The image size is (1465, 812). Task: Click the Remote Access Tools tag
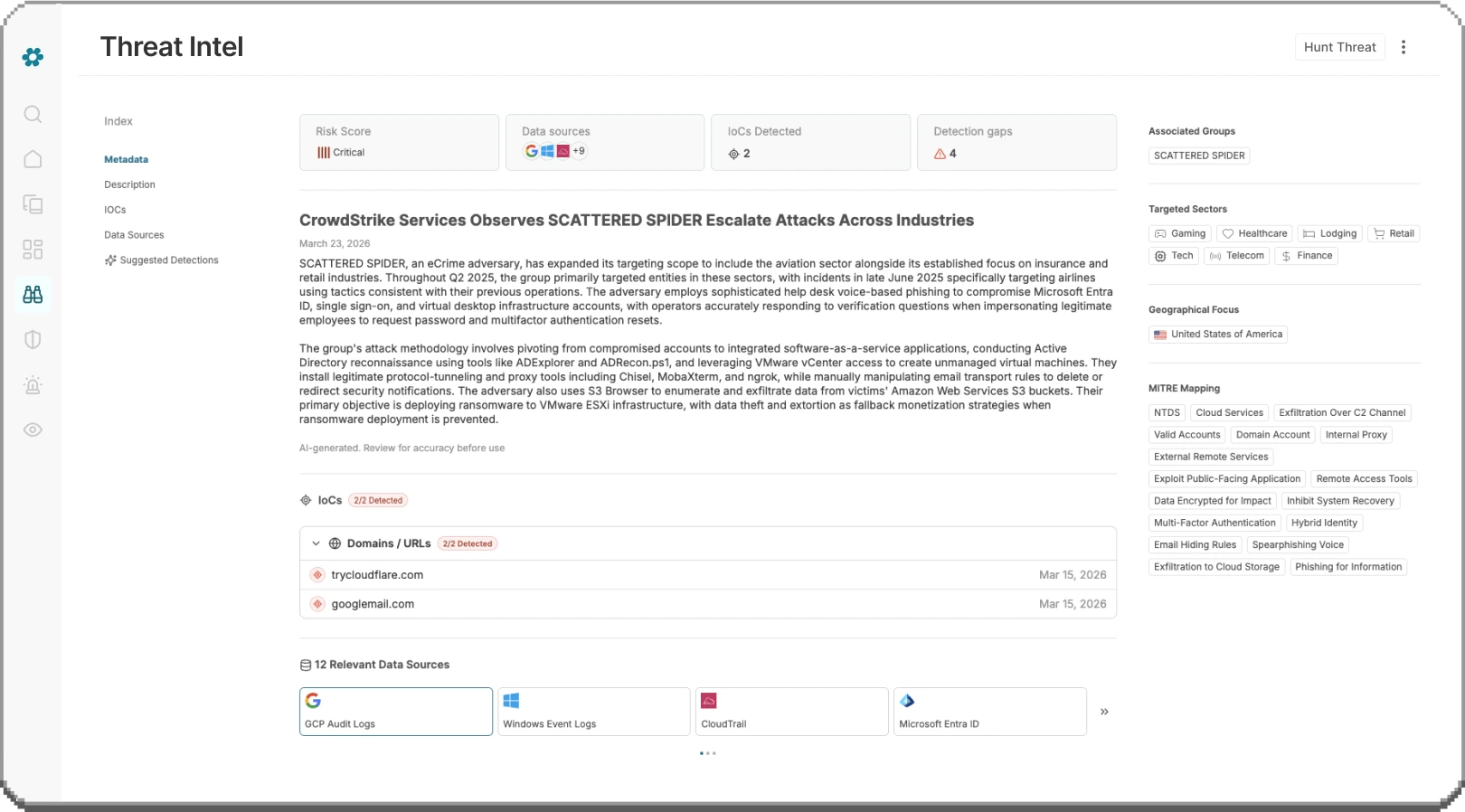(1364, 479)
